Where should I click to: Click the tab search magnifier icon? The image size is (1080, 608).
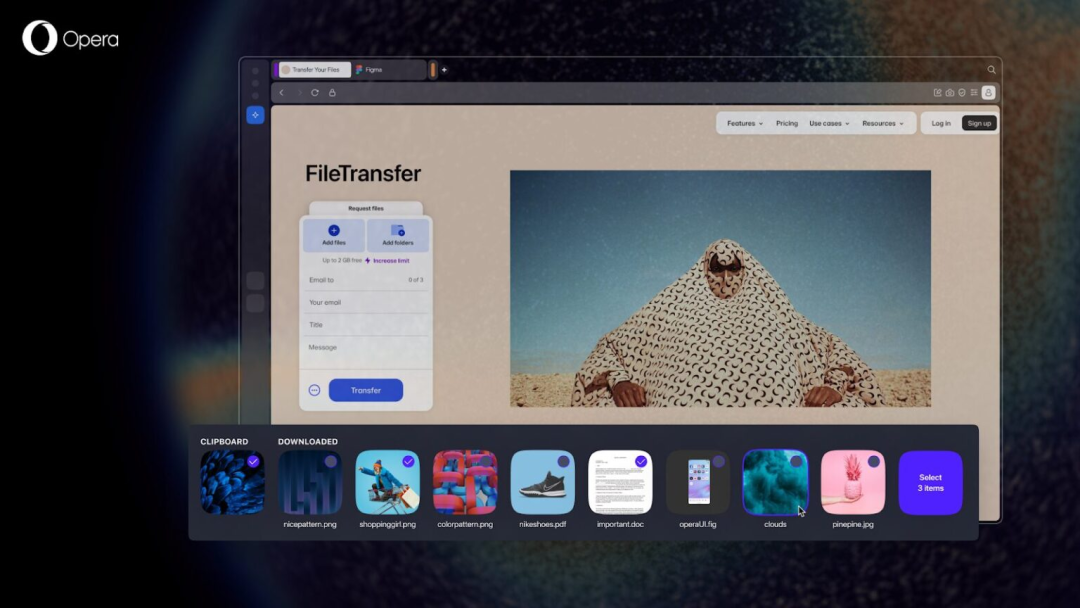tap(991, 70)
